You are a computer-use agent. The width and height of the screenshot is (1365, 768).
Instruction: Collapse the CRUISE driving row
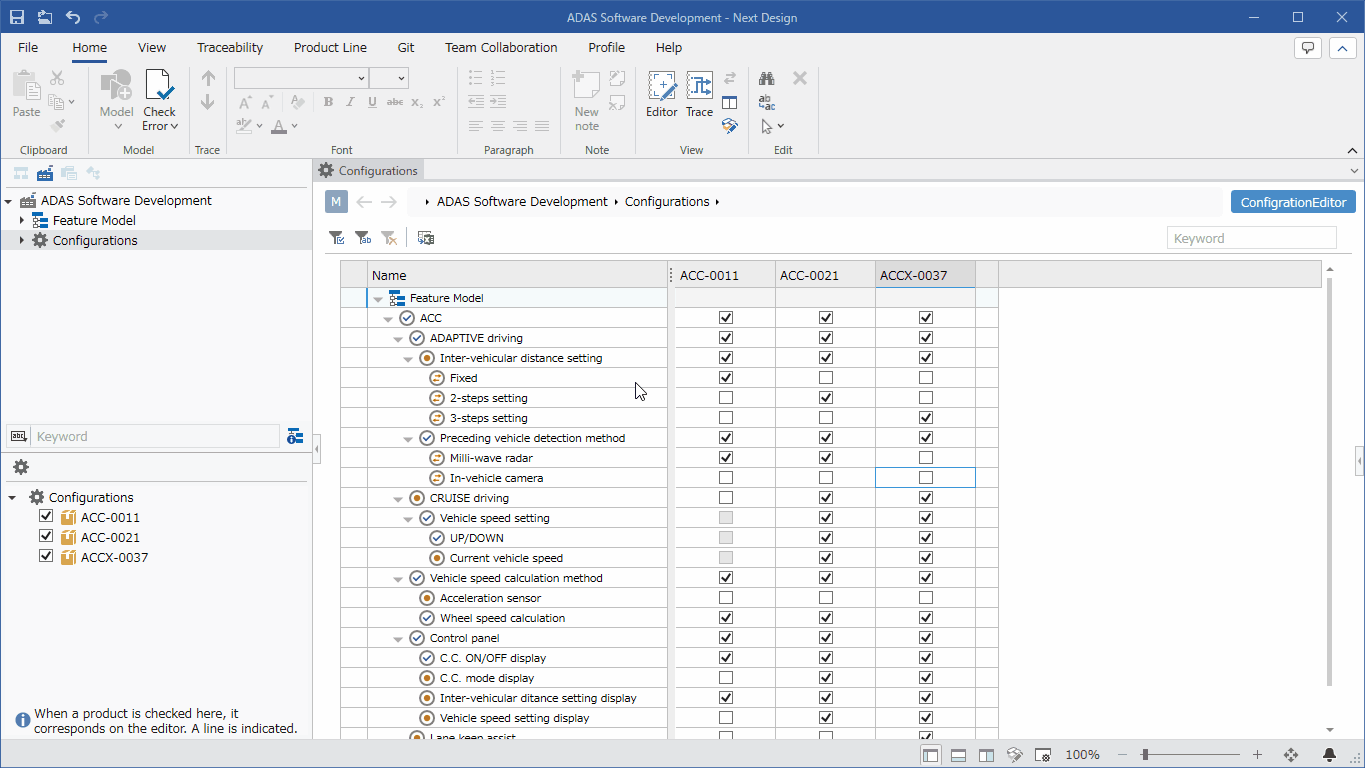(x=398, y=499)
